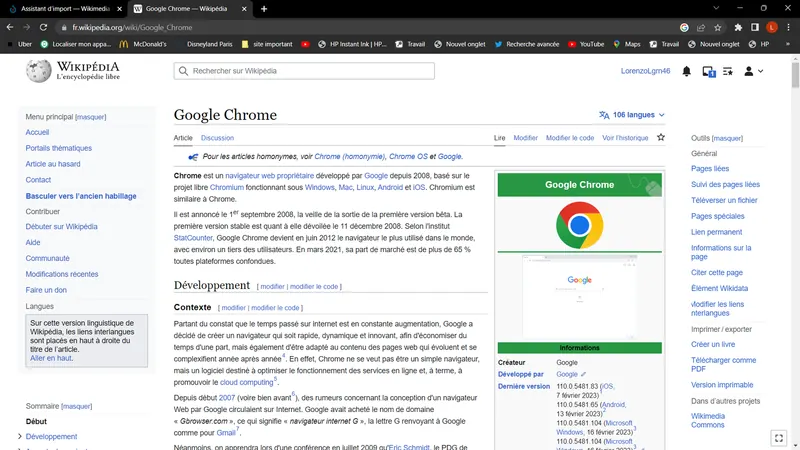Toggle fullscreen width icon at bottom right

[779, 438]
